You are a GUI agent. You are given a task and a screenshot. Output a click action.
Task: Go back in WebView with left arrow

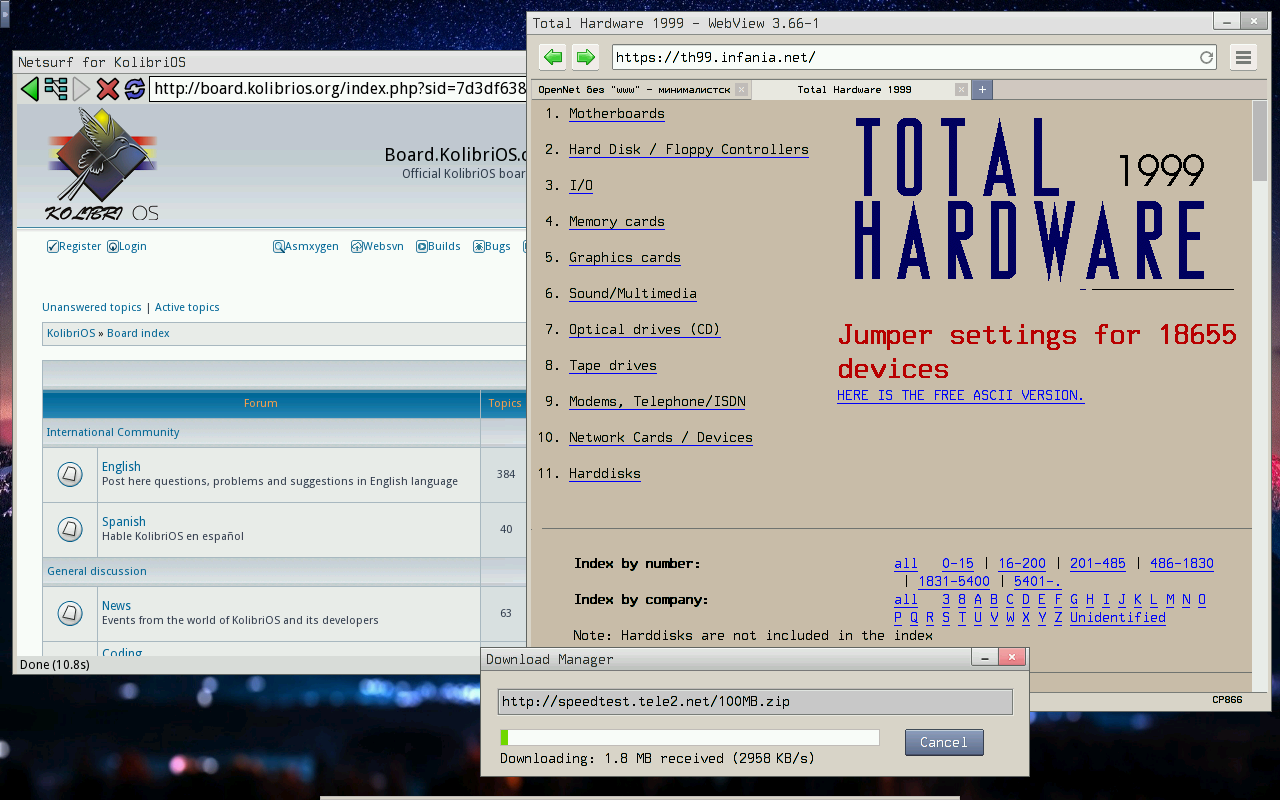[552, 57]
